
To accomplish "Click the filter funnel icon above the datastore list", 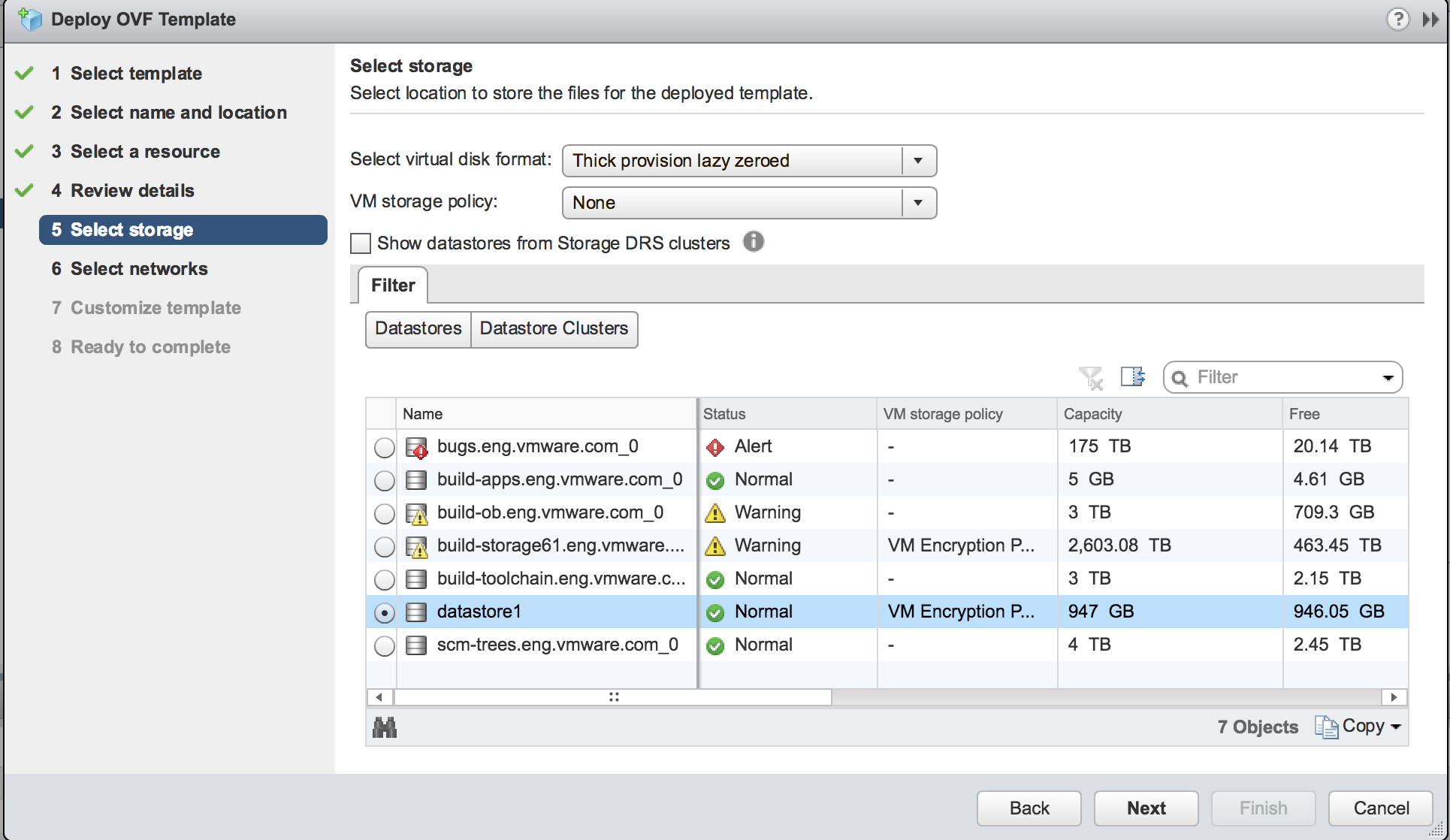I will coord(1093,377).
